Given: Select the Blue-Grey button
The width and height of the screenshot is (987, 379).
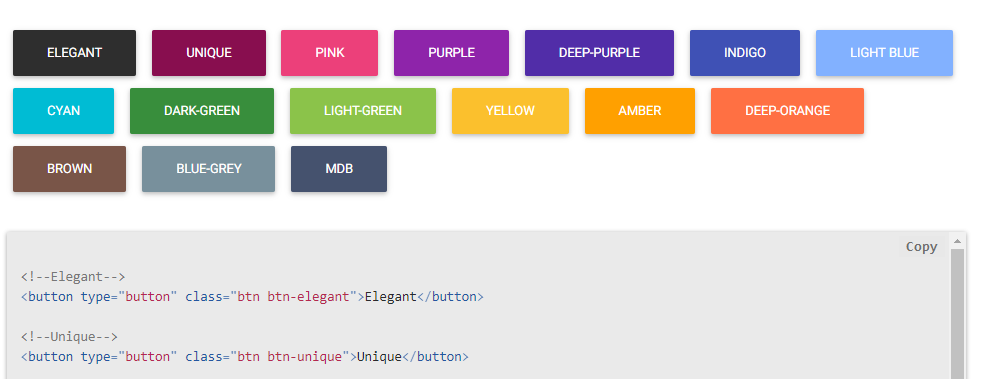Looking at the screenshot, I should [x=208, y=169].
